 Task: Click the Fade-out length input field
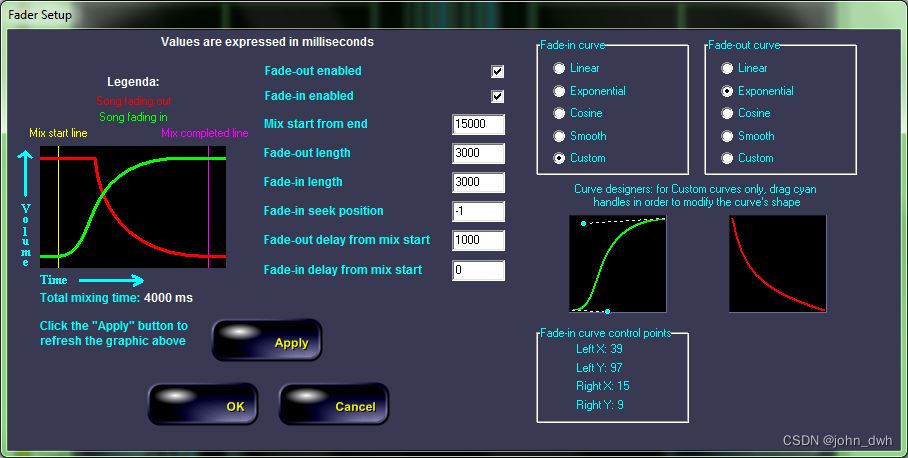click(x=478, y=153)
